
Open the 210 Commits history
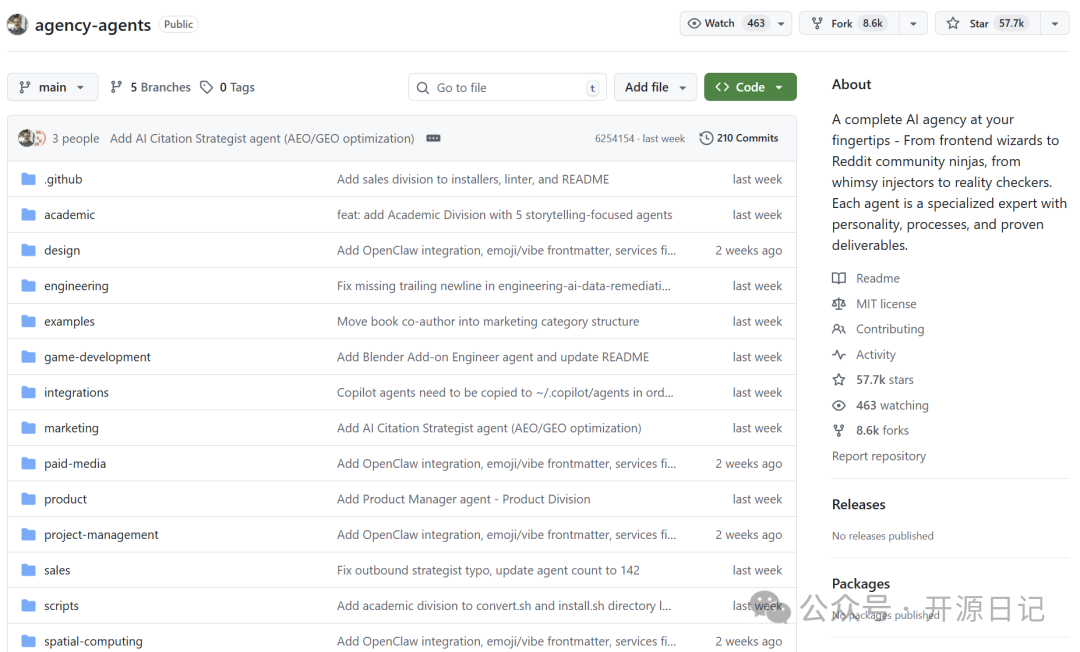pos(747,137)
